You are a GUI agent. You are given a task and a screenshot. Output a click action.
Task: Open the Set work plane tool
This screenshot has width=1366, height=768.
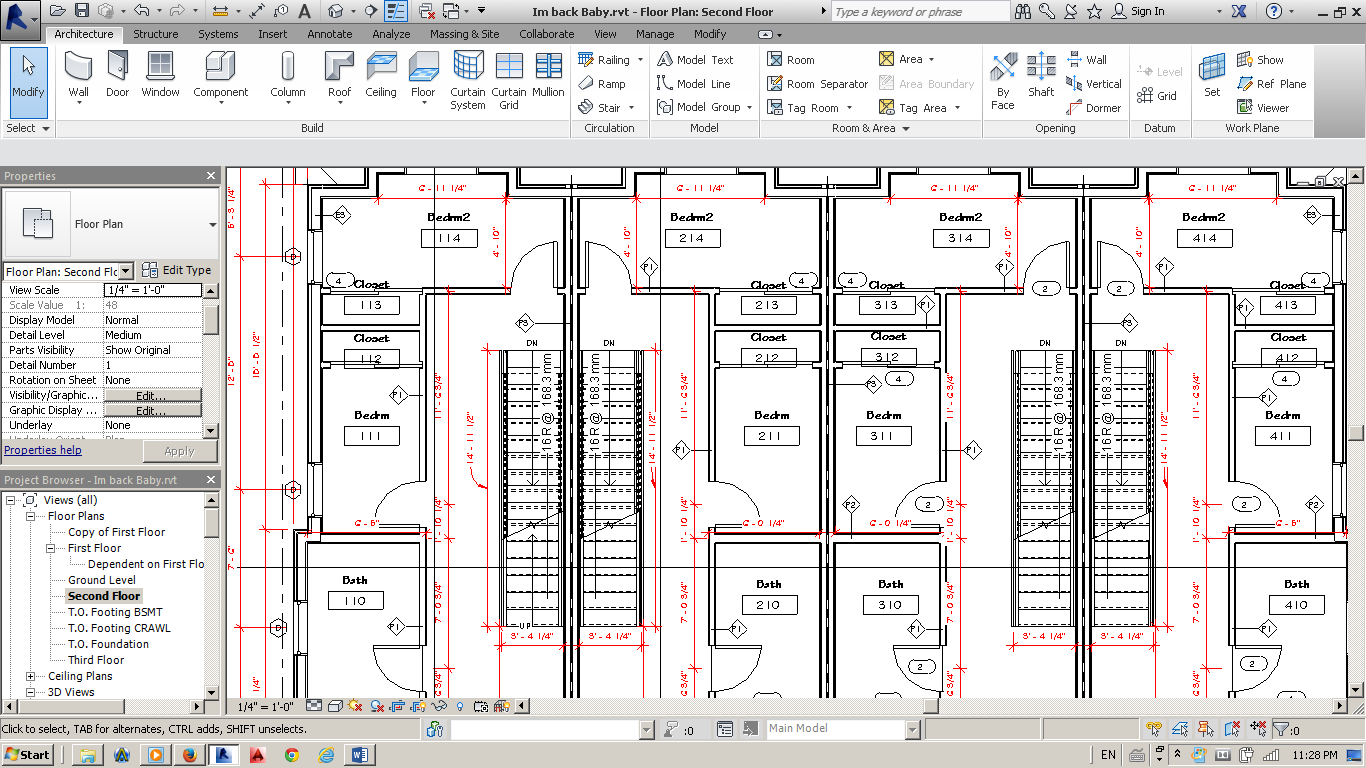[1212, 76]
